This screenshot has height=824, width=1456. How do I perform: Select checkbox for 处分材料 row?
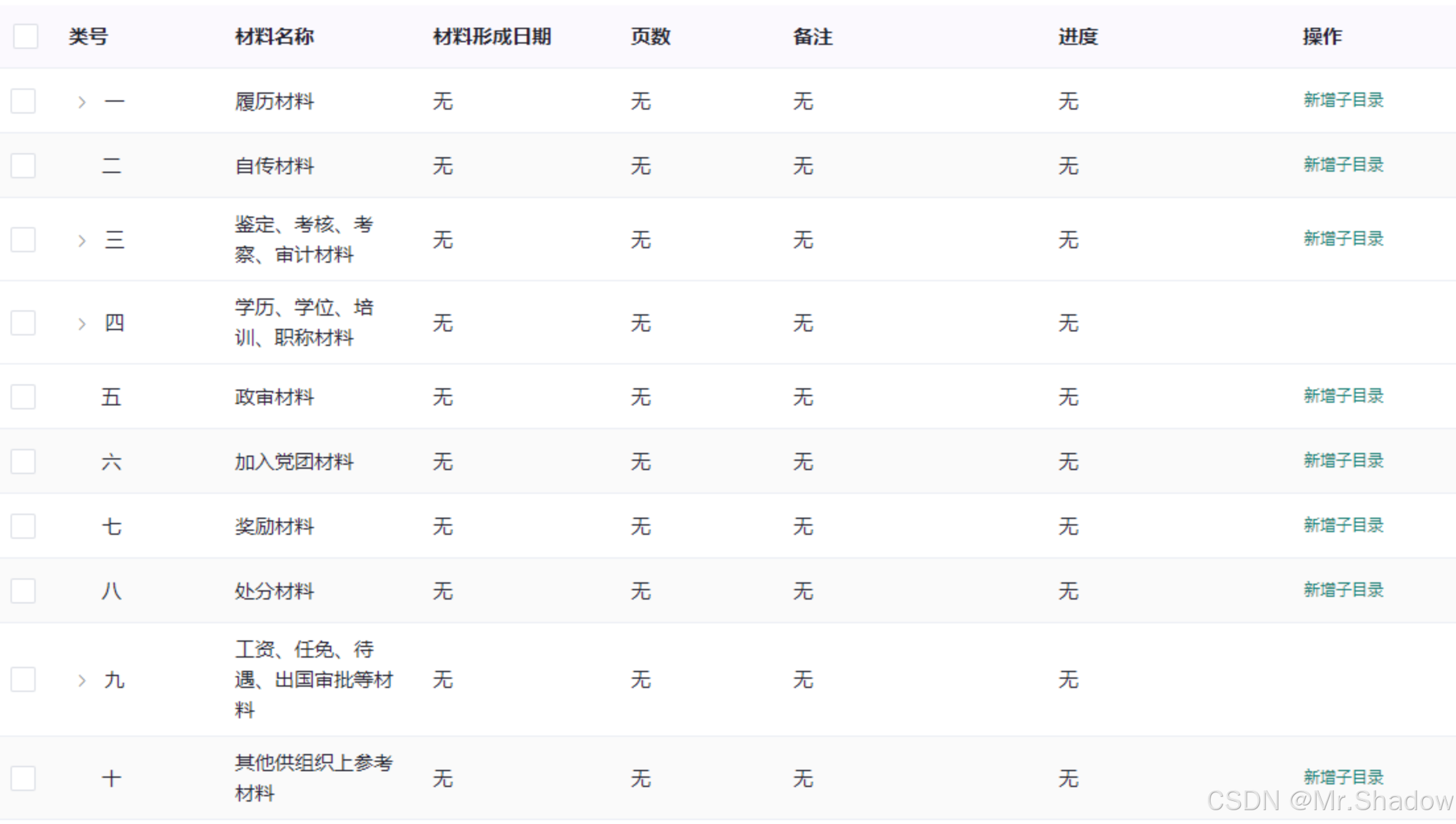click(23, 591)
